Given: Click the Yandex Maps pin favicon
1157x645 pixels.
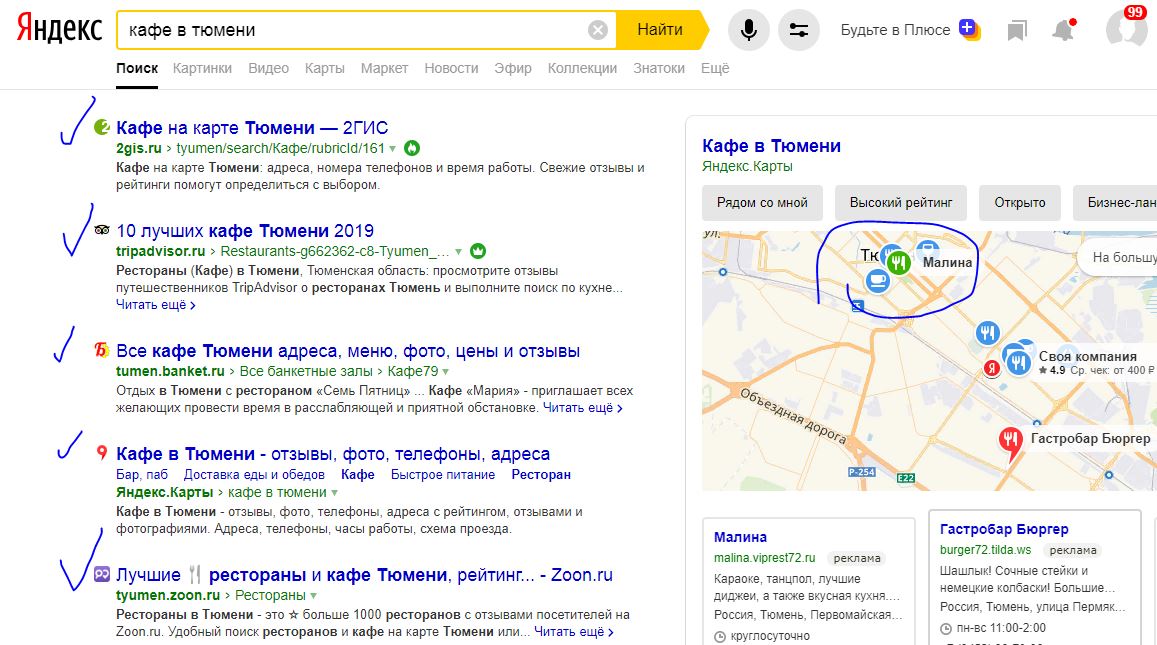Looking at the screenshot, I should 102,453.
